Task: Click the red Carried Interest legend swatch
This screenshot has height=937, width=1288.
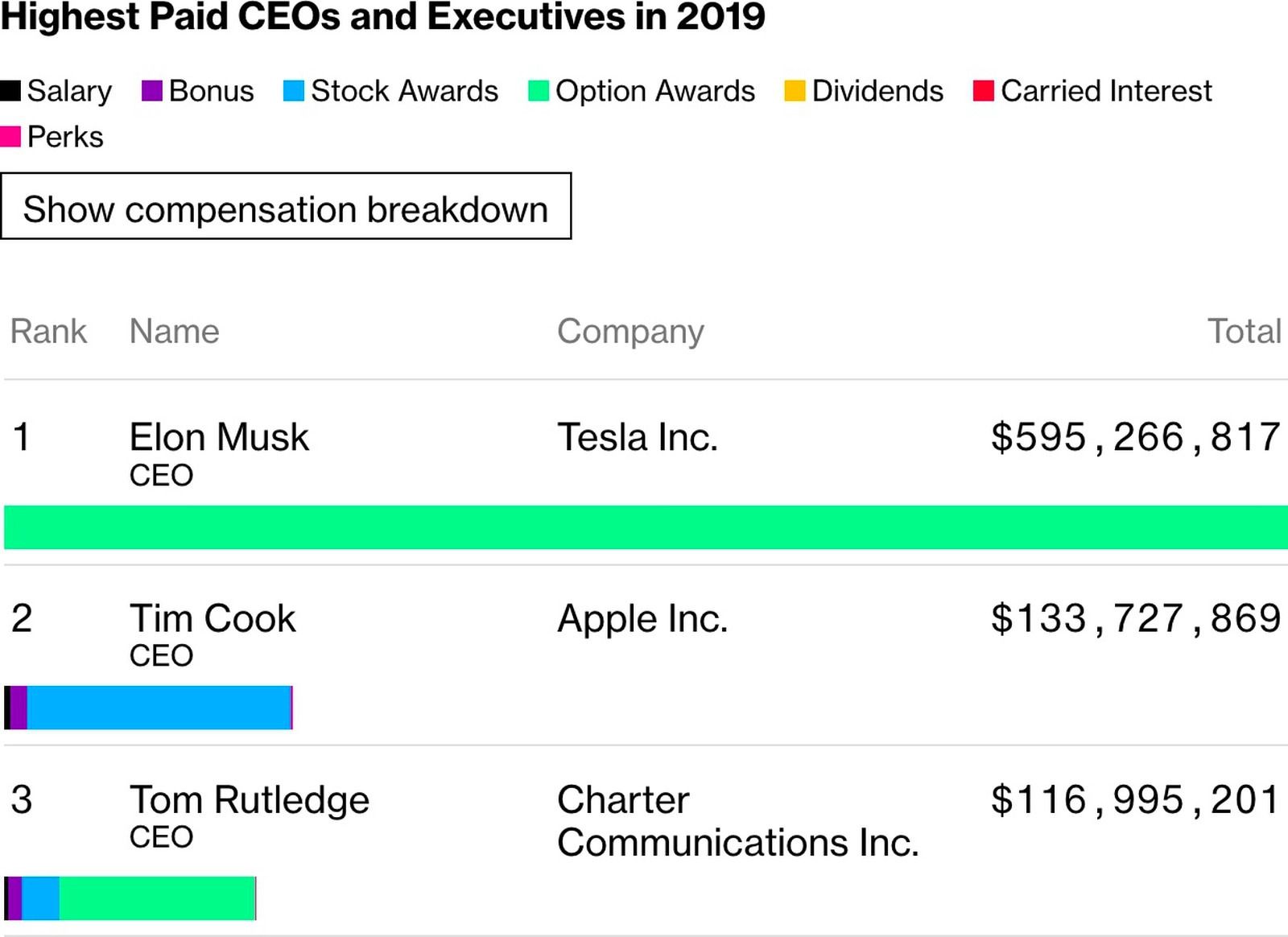Action: point(983,90)
